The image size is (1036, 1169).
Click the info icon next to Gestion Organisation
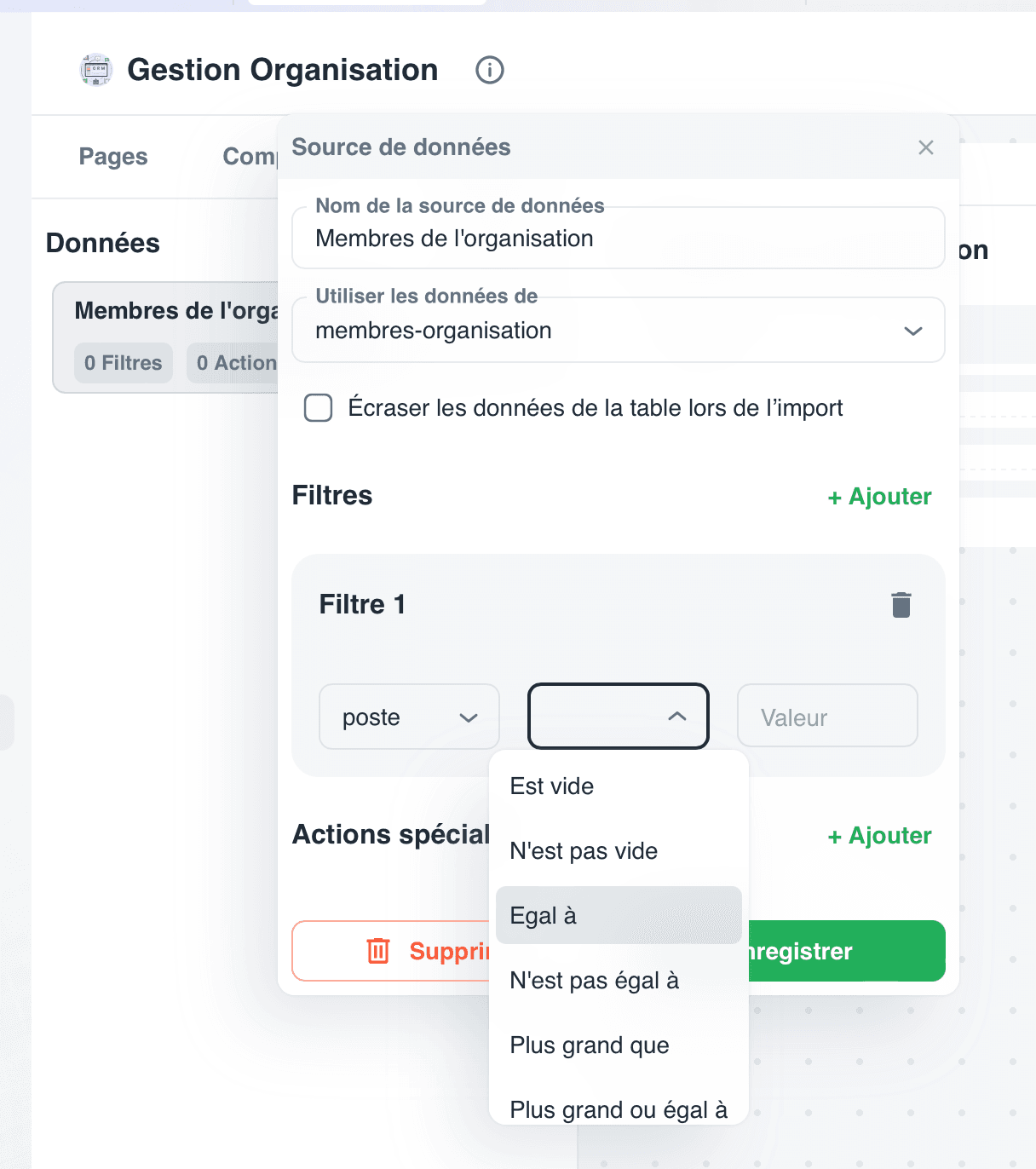coord(490,70)
